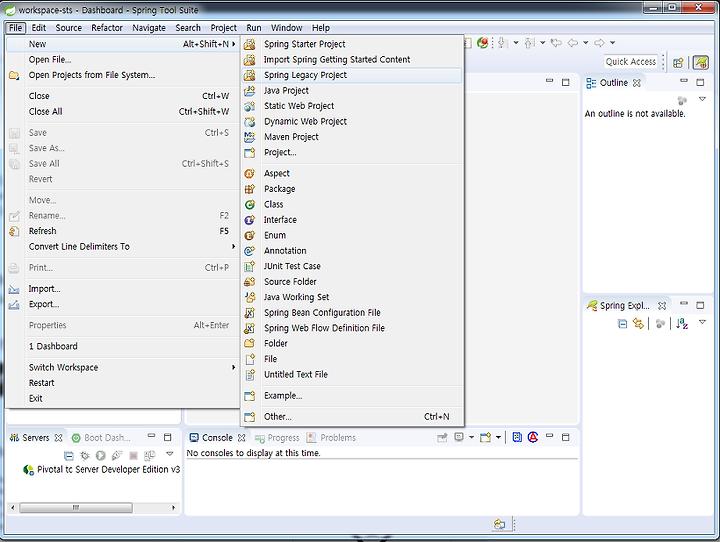Click the Project... wizard icon
The image size is (720, 542).
(x=249, y=152)
